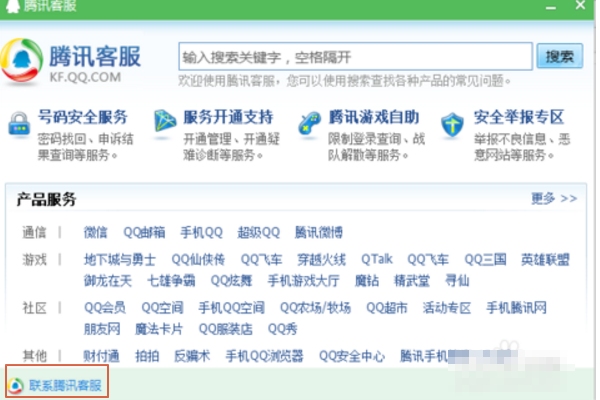Open 朋友网 link
This screenshot has height=400, width=600.
point(102,329)
